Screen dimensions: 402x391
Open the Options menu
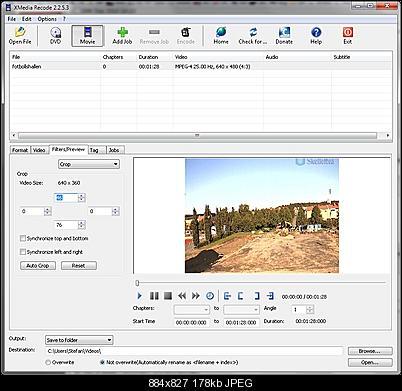(x=47, y=19)
